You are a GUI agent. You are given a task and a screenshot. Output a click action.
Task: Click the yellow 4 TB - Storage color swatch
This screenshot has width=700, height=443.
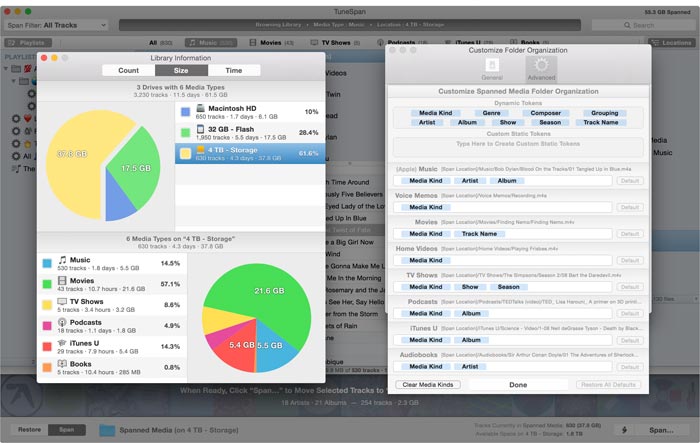click(x=185, y=154)
